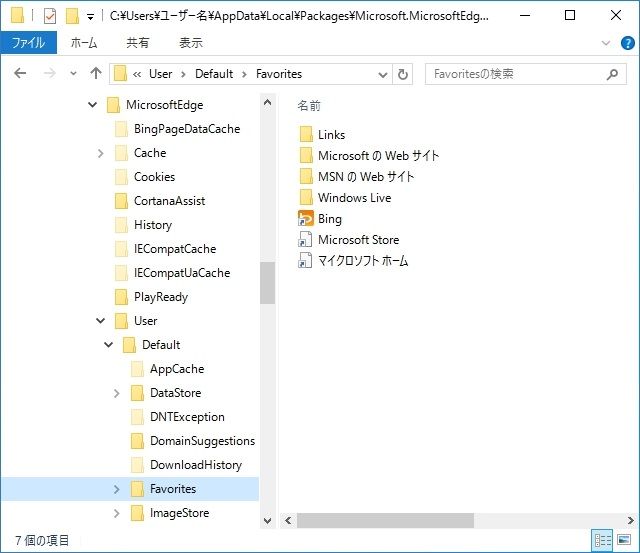
Task: Collapse the User tree node
Action: 100,321
